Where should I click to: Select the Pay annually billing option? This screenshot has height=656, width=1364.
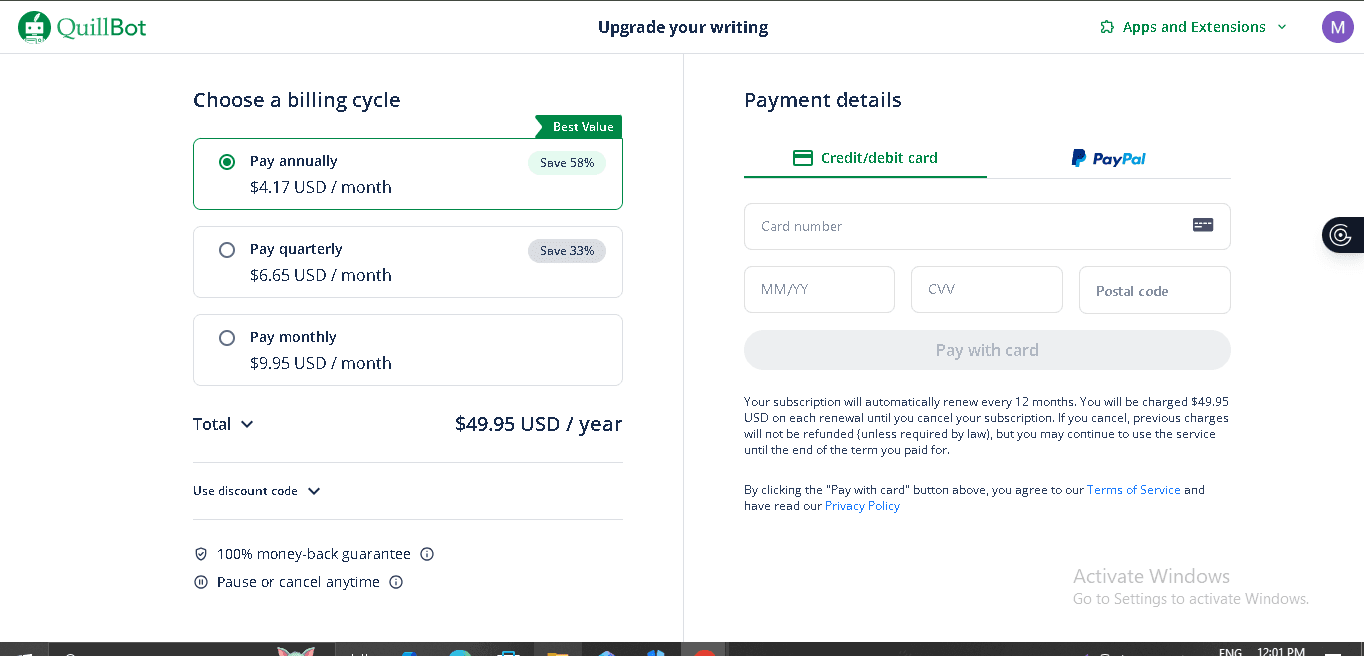click(227, 161)
